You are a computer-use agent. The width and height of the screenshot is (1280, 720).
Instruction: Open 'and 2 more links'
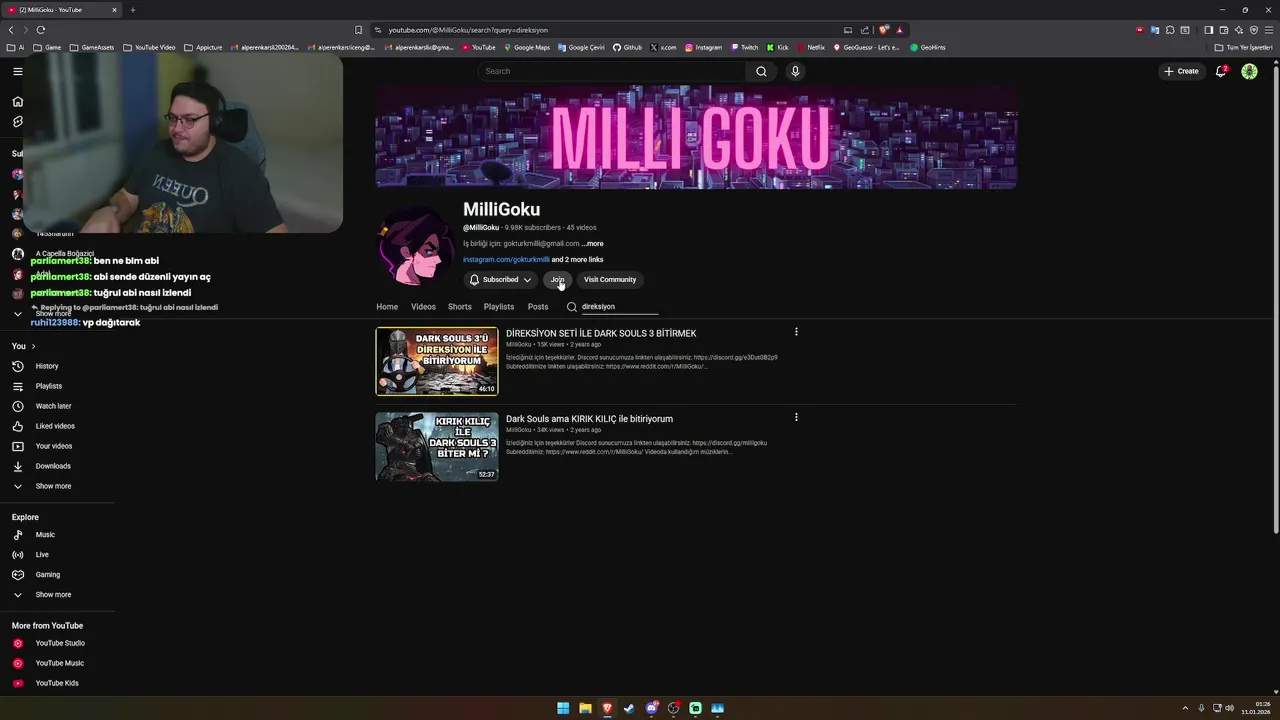pyautogui.click(x=578, y=260)
